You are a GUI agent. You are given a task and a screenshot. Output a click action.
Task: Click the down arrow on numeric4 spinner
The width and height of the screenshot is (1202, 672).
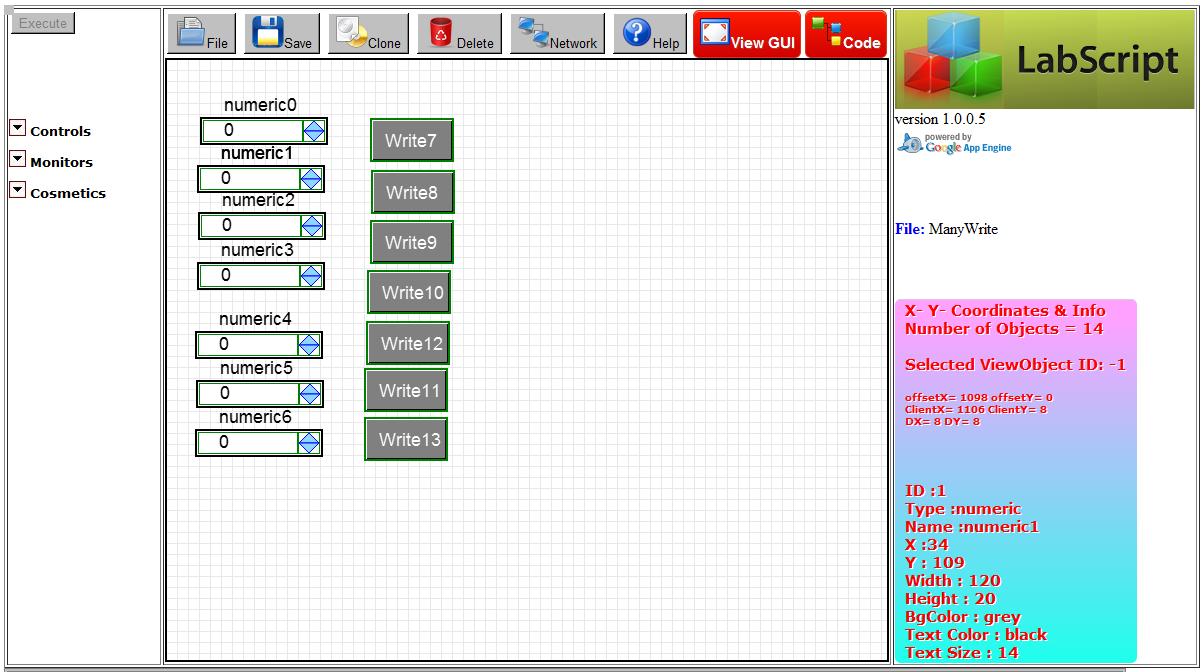309,349
